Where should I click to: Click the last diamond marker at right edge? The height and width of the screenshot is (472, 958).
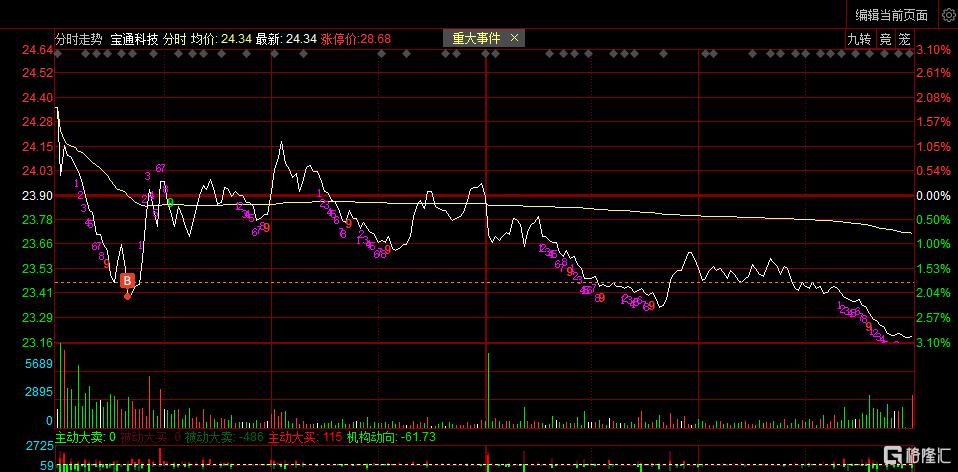pyautogui.click(x=907, y=54)
